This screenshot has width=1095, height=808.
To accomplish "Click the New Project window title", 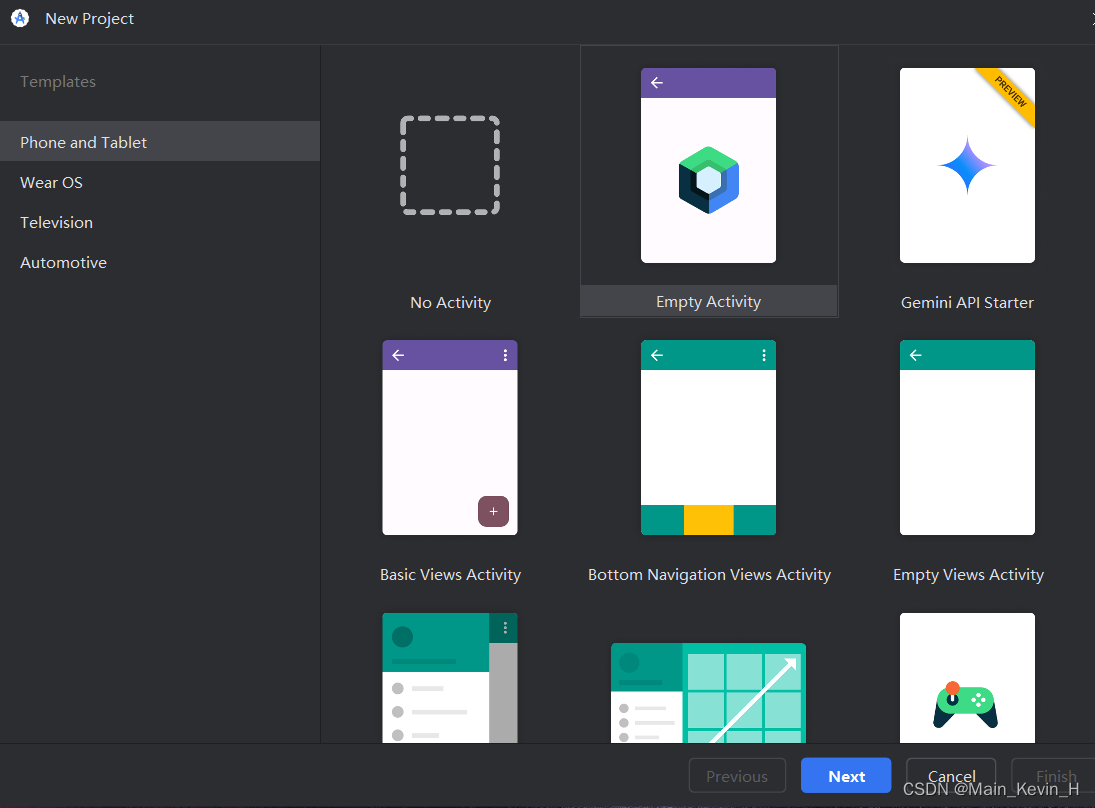I will [x=89, y=19].
